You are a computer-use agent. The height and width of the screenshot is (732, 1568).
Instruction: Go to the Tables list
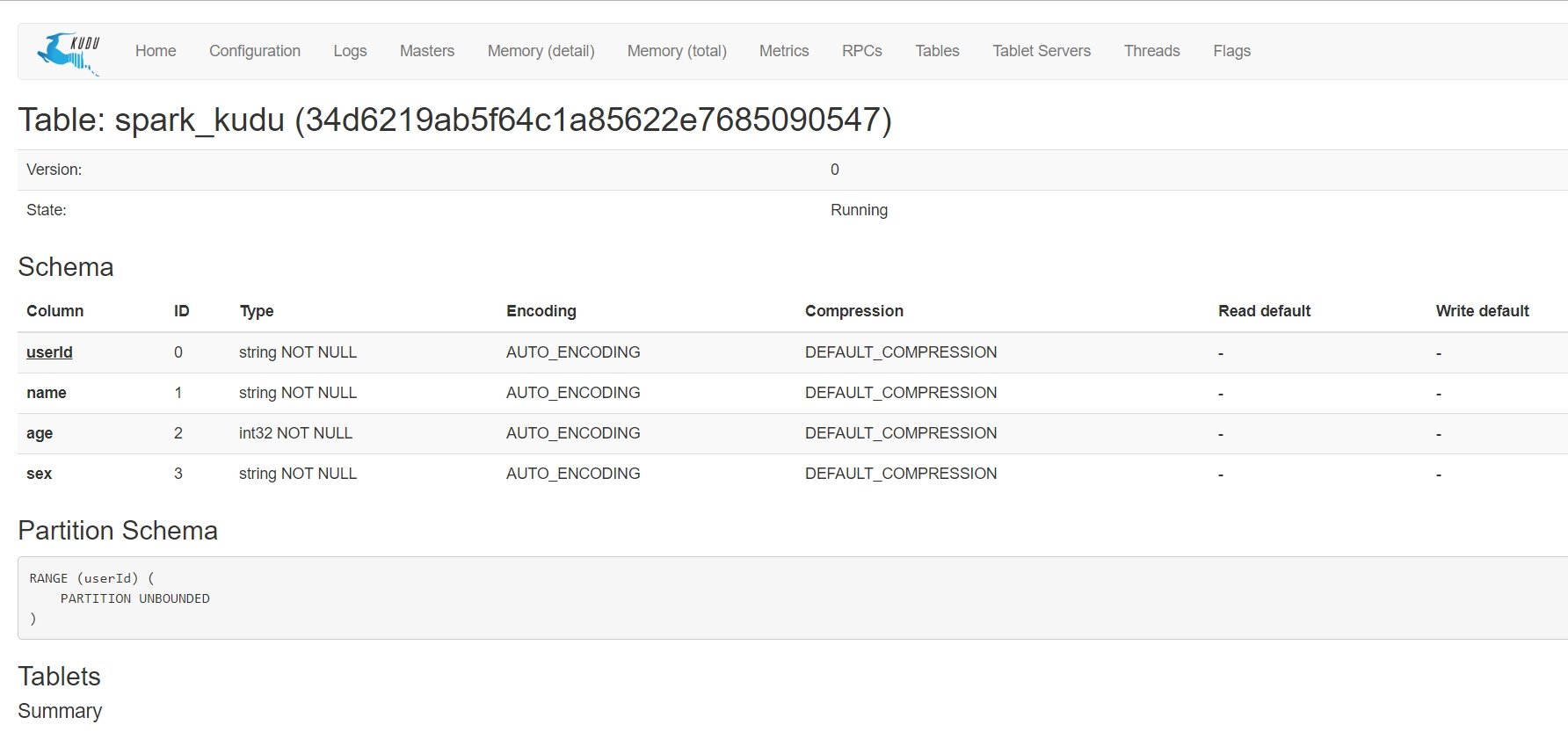937,51
